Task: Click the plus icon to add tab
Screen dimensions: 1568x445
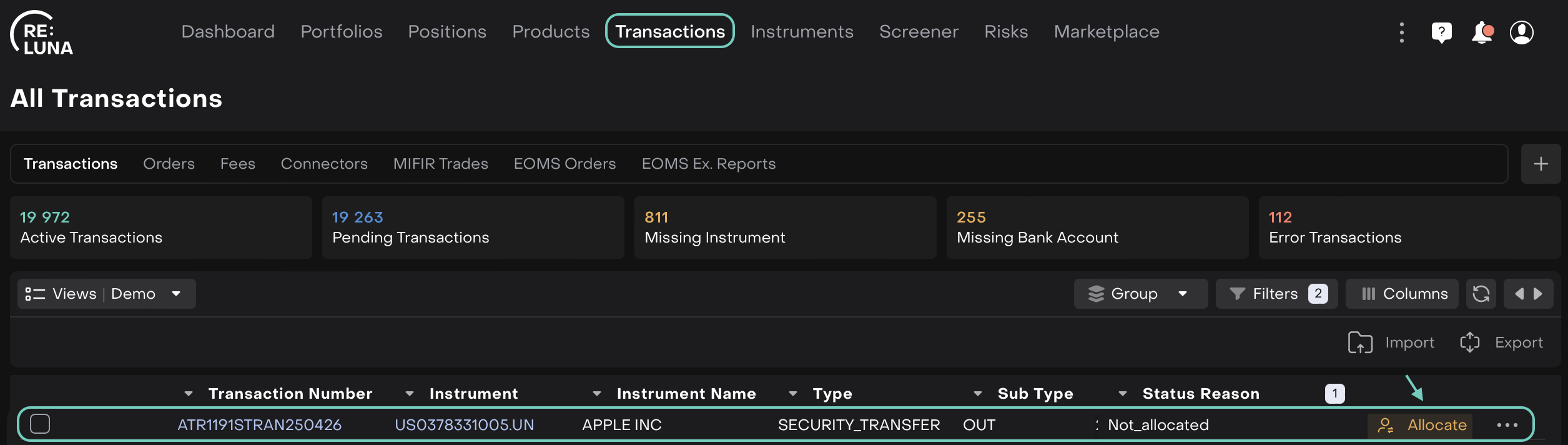Action: (1541, 164)
